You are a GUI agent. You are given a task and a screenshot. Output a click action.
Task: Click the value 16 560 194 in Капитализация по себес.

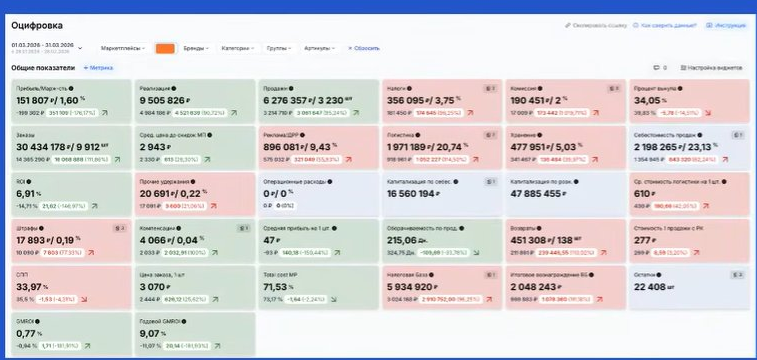click(x=412, y=194)
